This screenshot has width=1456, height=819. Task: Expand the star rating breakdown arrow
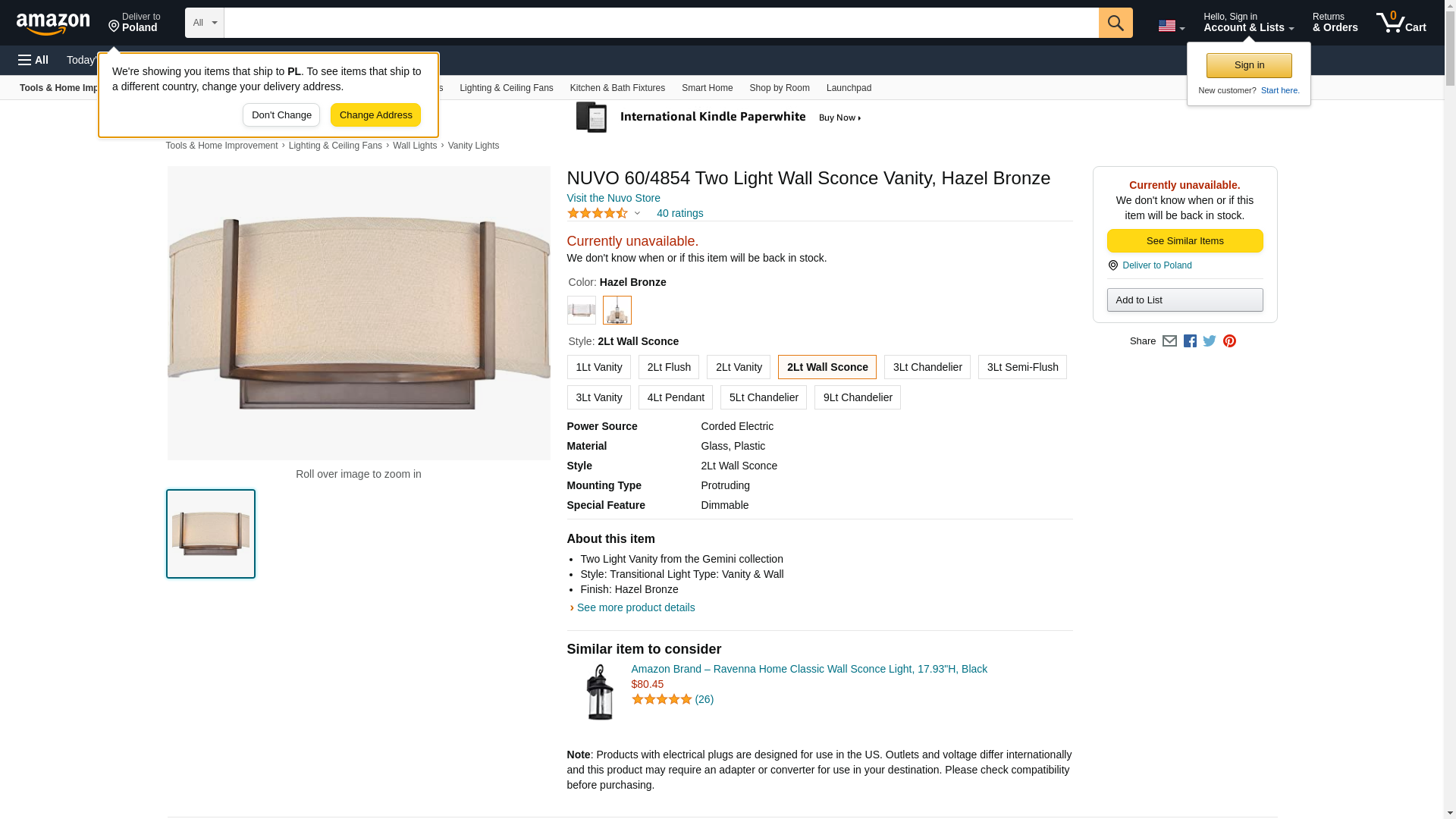pos(637,213)
